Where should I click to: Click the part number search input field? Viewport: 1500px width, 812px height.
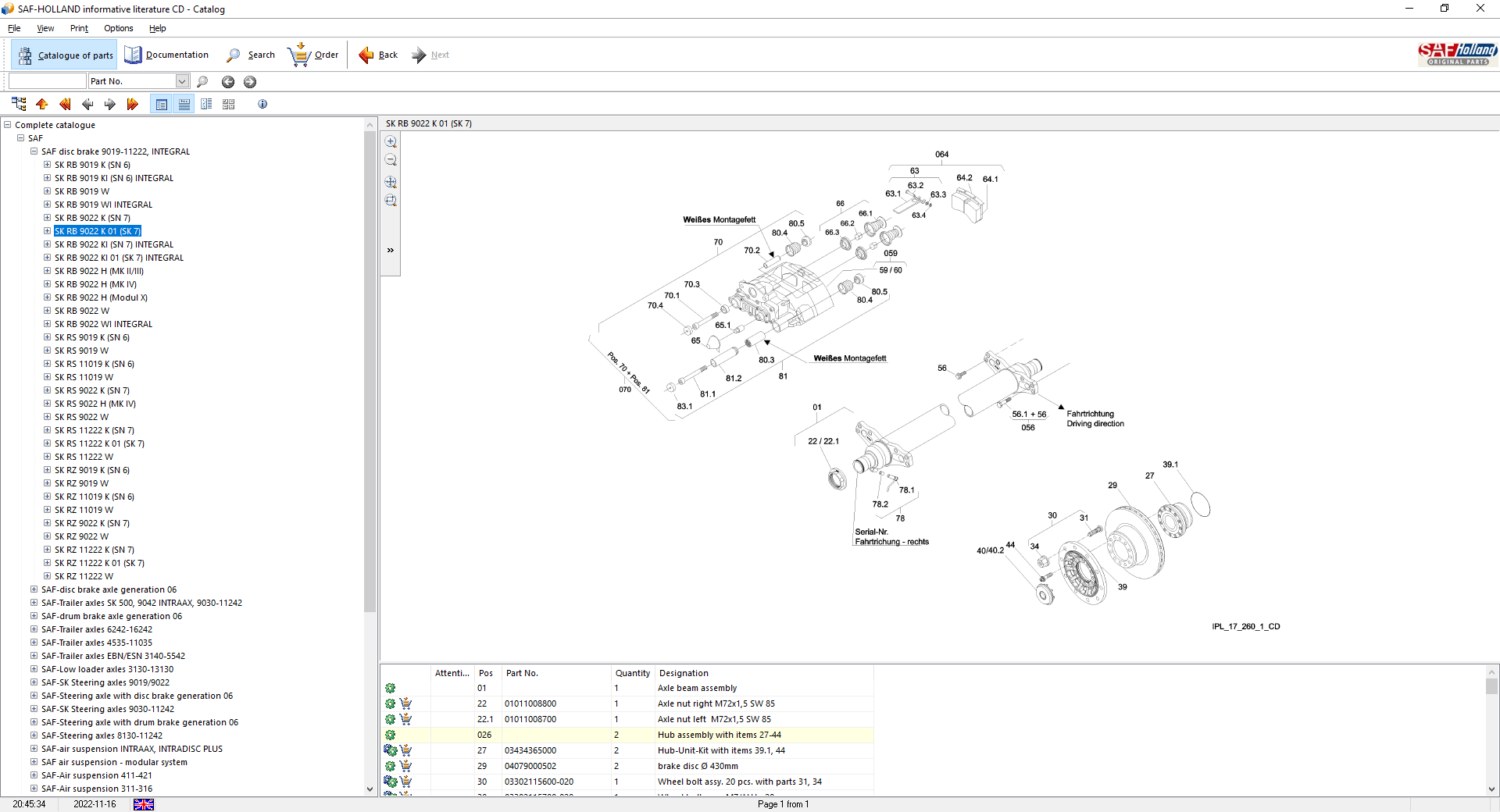point(47,81)
